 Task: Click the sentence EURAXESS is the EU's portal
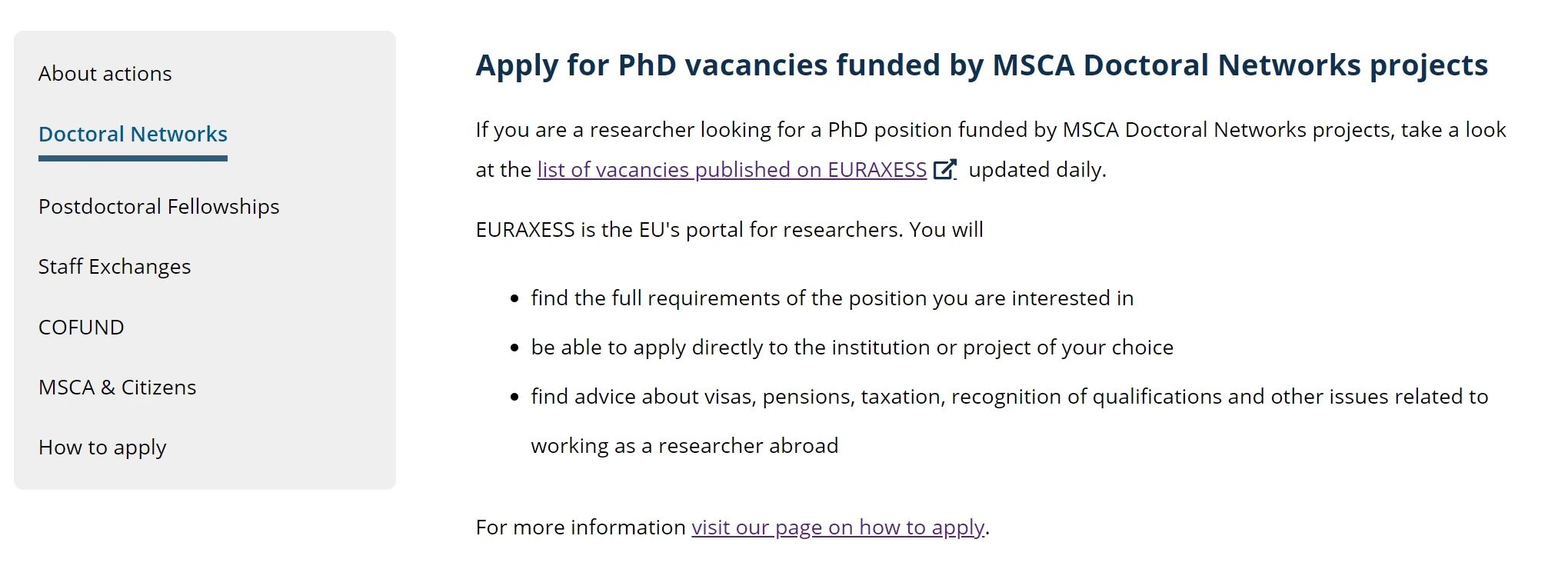(730, 230)
